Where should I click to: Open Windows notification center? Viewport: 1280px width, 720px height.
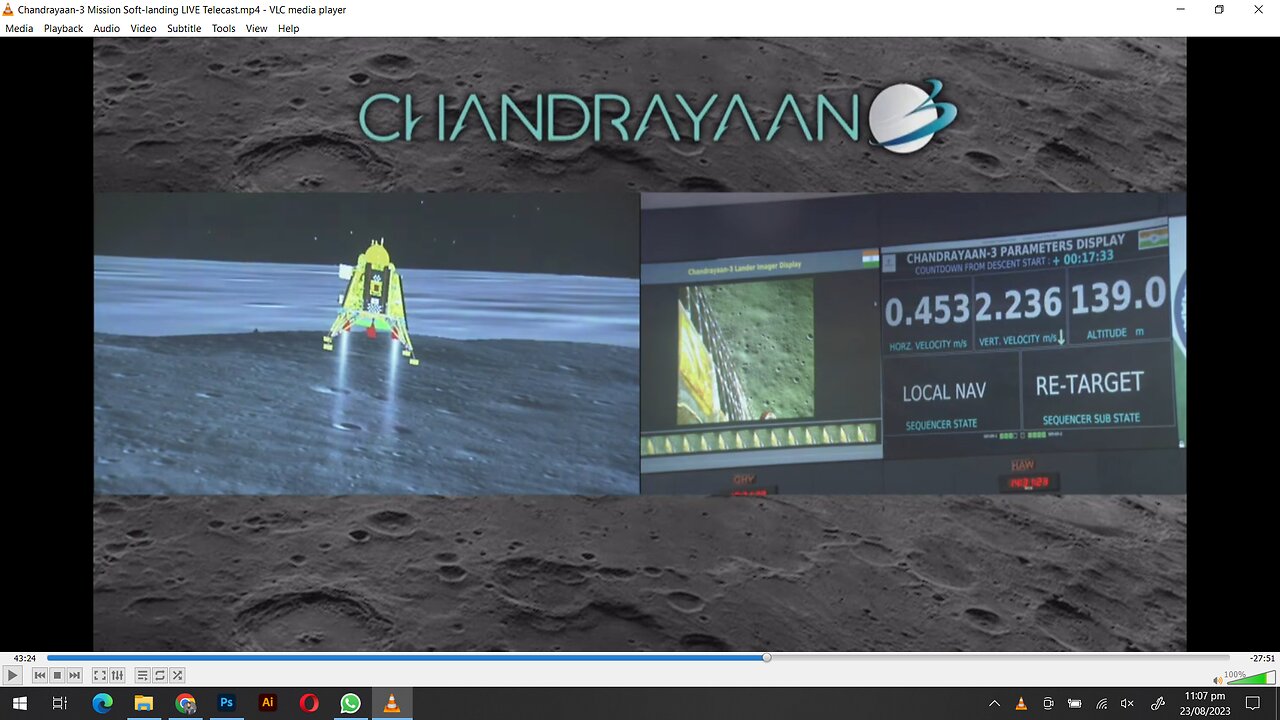click(1253, 703)
